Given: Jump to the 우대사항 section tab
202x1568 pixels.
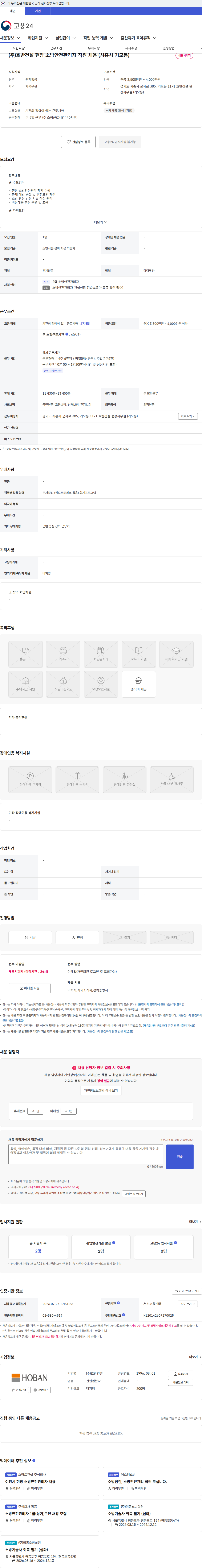Looking at the screenshot, I should point(93,48).
